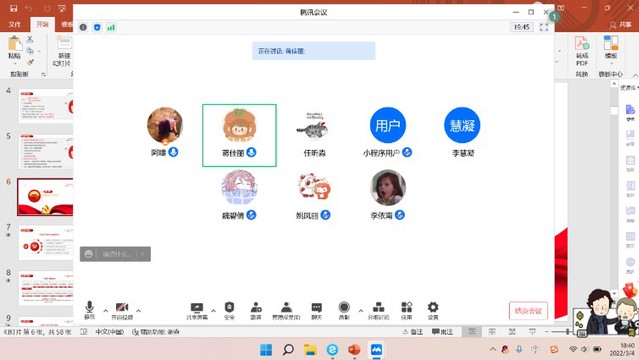
Task: Open the security shield in meeting toolbar
Action: pos(229,307)
